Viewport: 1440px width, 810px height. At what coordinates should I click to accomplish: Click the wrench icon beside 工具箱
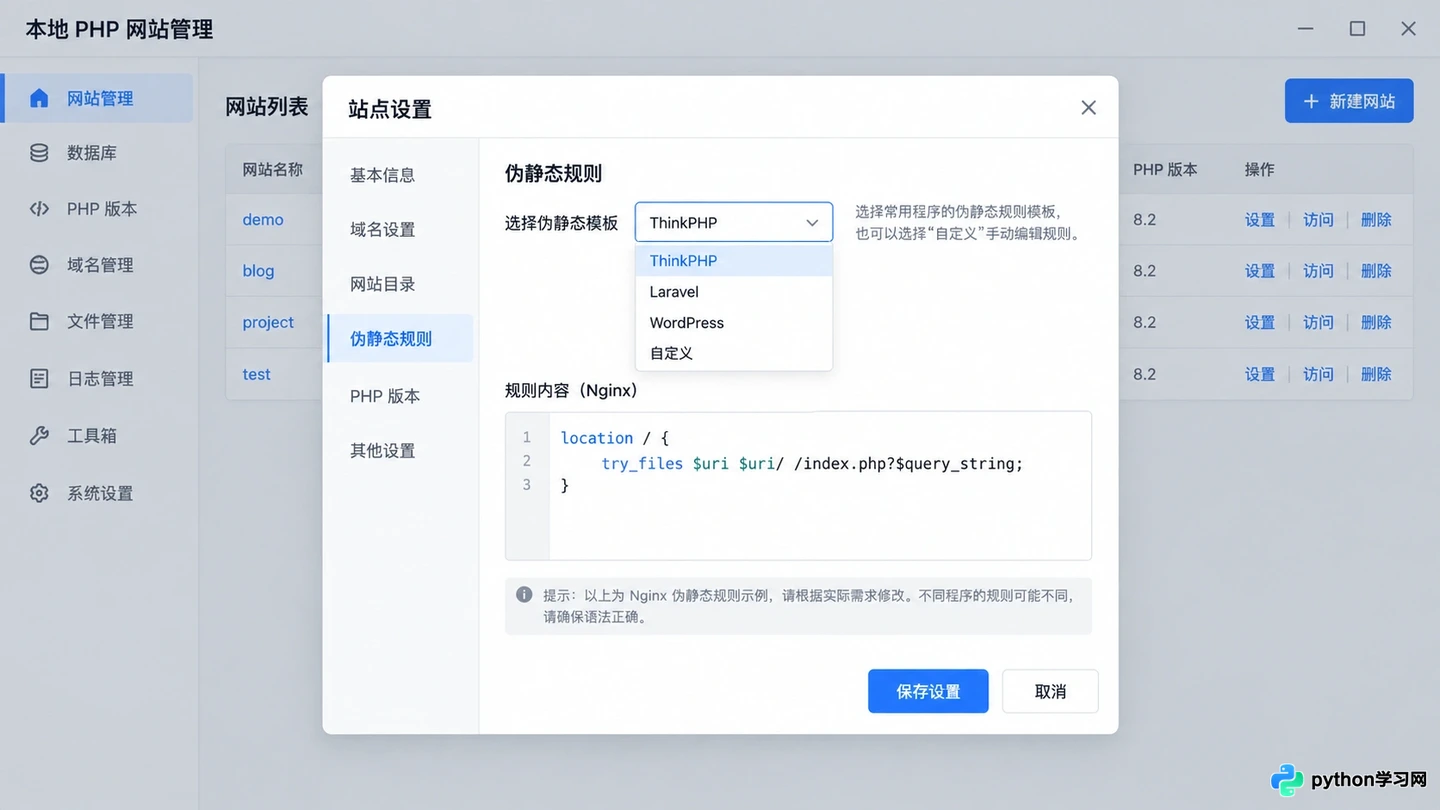tap(39, 435)
